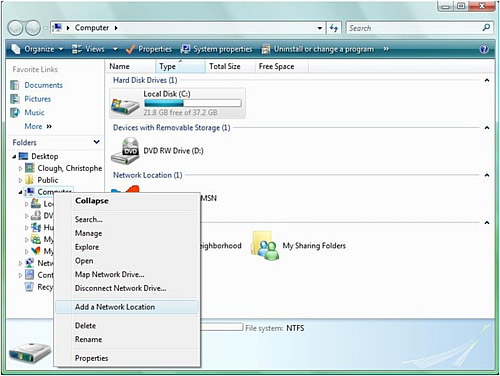Click the Help question mark icon
The image size is (500, 376).
point(484,49)
